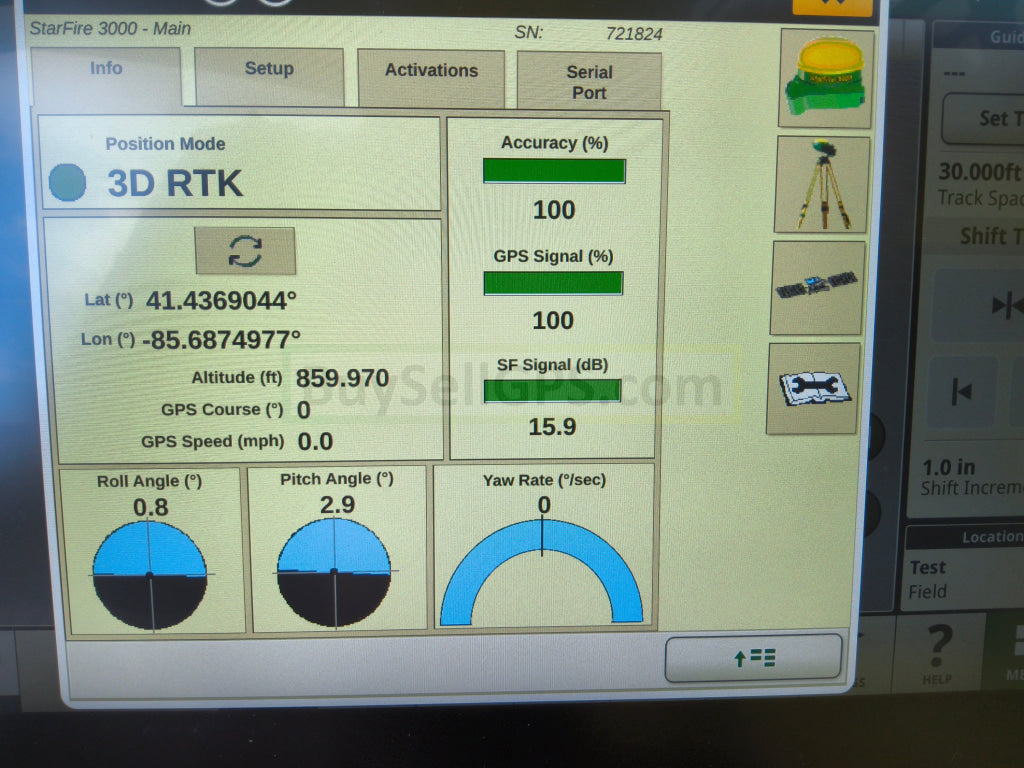Click the longitude value -85.6874977°
The image size is (1024, 768).
pos(221,340)
